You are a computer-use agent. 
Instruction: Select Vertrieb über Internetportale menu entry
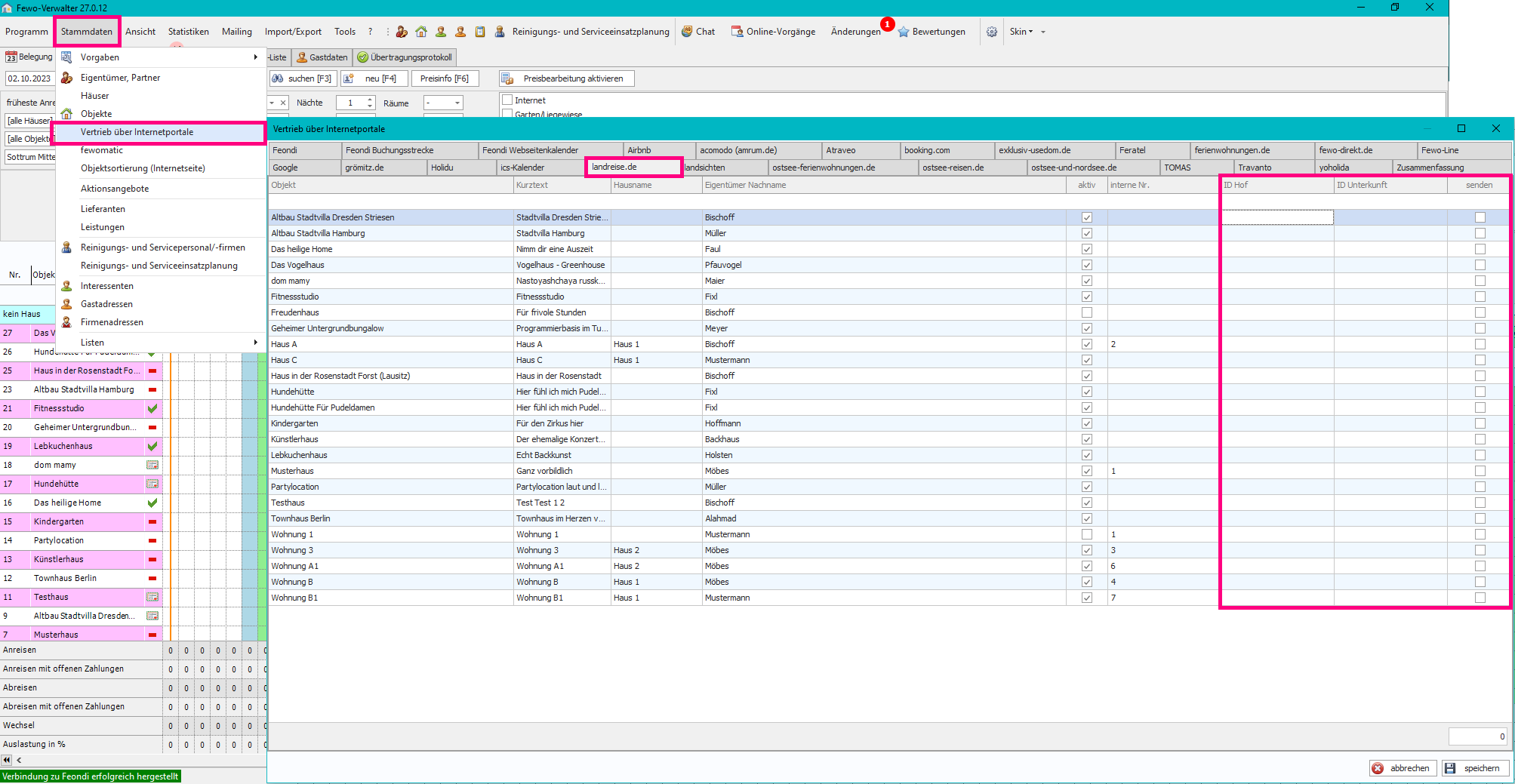[x=159, y=132]
